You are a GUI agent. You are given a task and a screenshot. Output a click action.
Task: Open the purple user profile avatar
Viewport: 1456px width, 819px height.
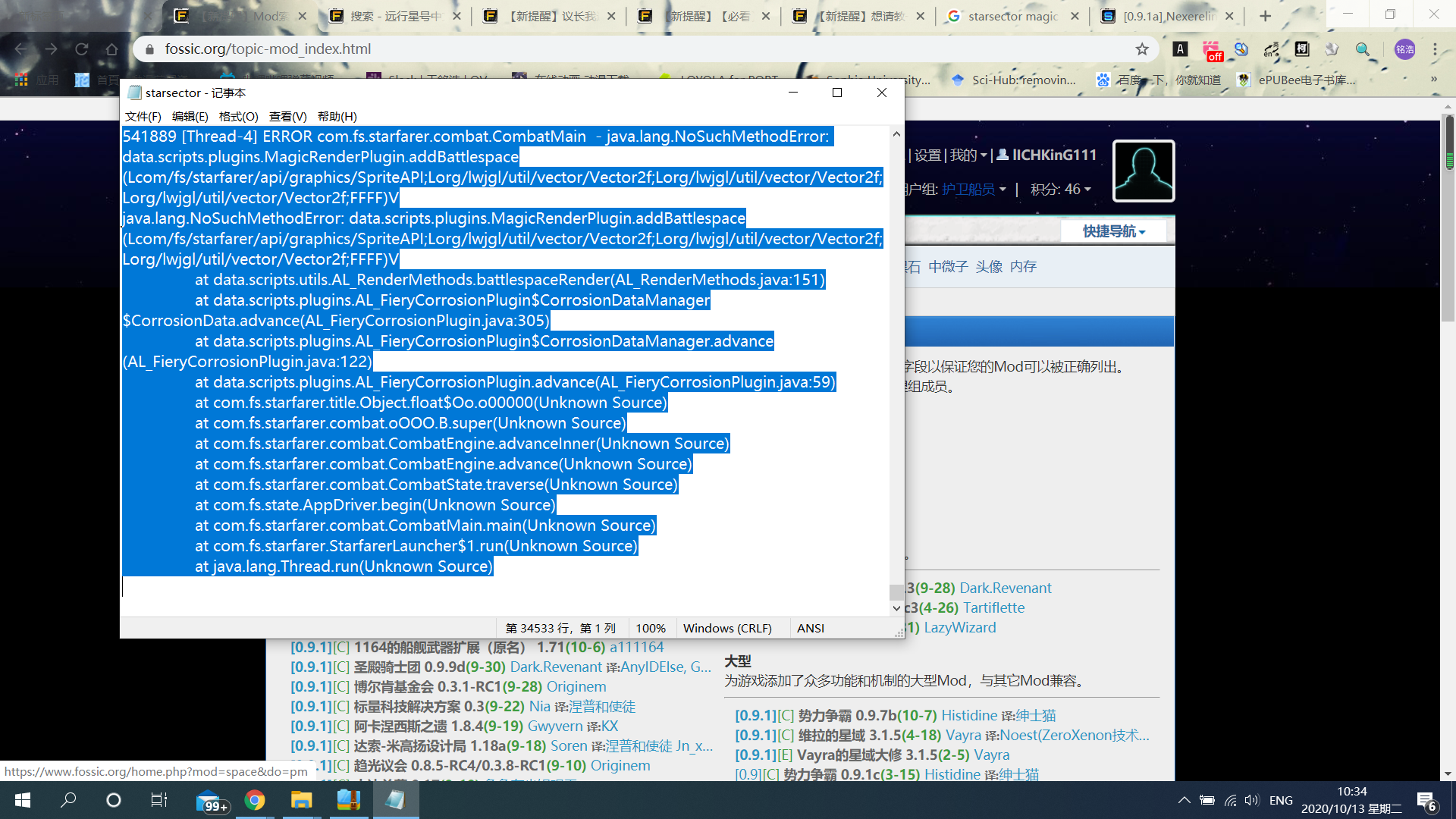click(x=1404, y=49)
